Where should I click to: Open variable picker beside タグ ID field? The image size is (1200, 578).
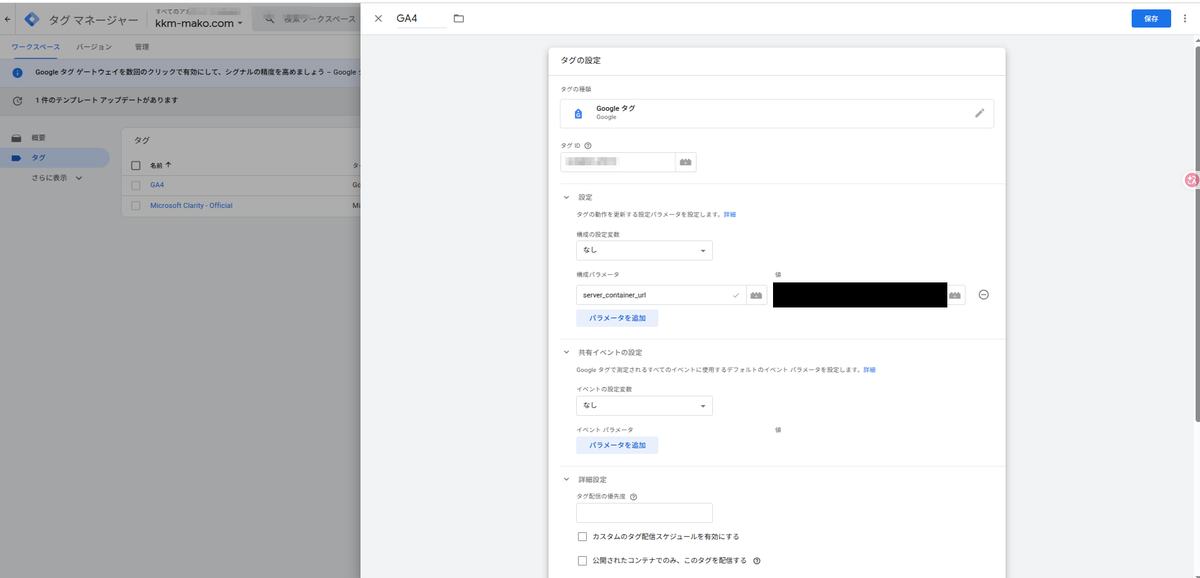(686, 161)
